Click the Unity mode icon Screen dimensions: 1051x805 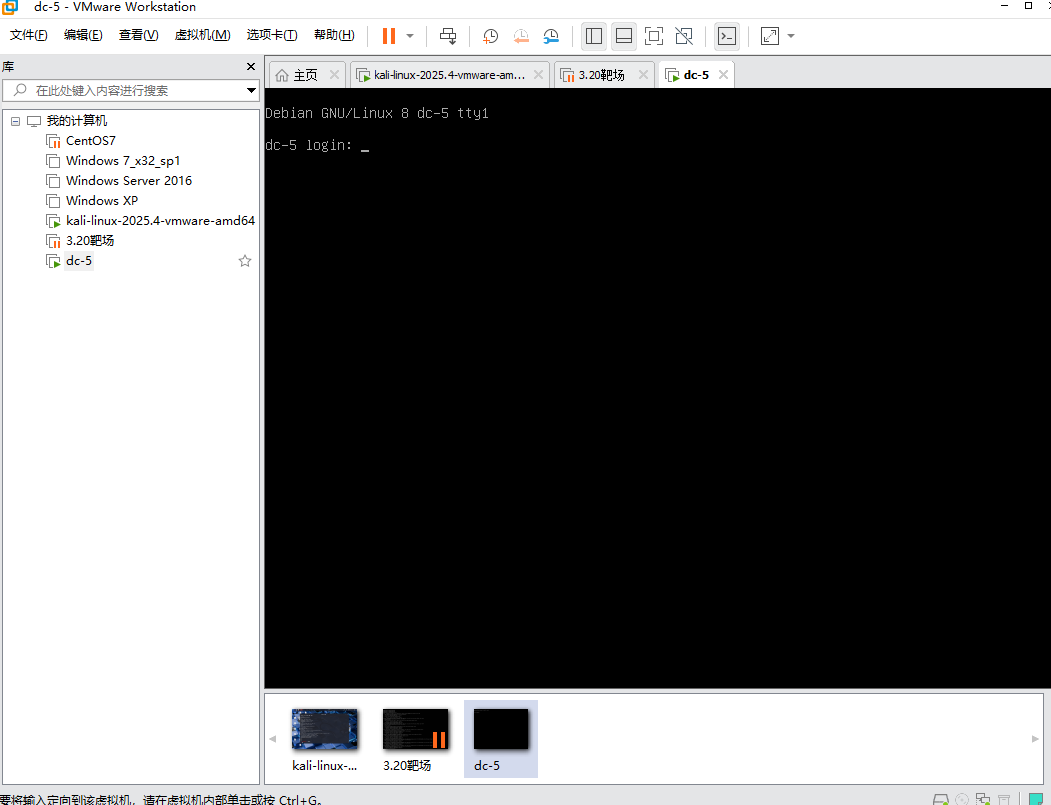pos(684,36)
